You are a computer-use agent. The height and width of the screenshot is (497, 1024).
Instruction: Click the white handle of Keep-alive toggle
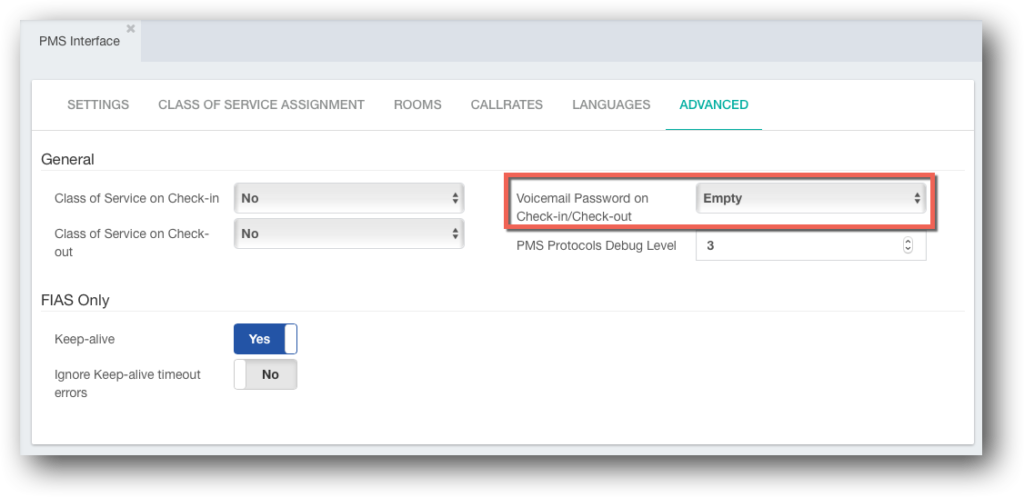click(x=291, y=339)
